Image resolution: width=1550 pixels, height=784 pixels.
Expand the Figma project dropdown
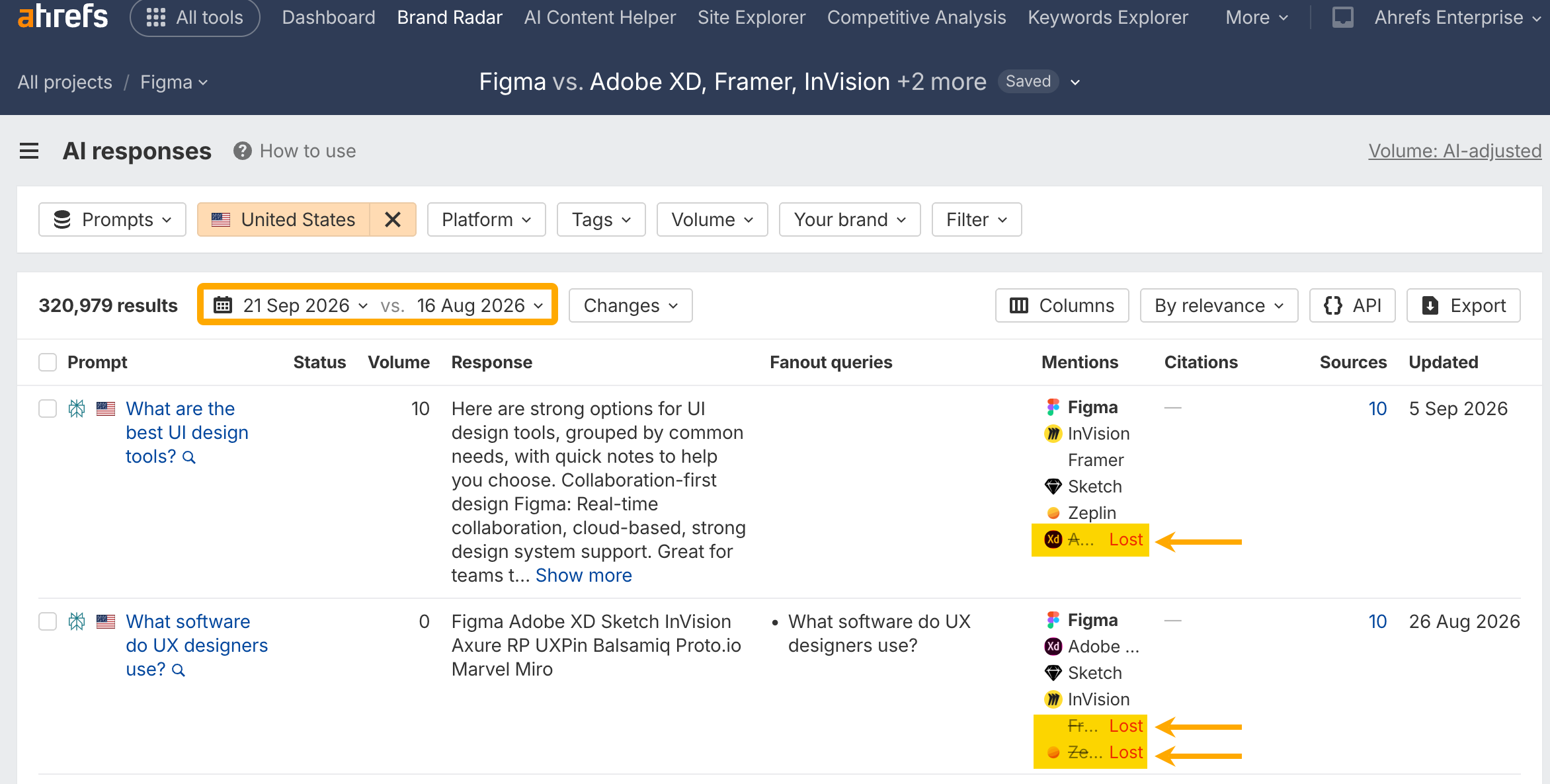coord(174,82)
